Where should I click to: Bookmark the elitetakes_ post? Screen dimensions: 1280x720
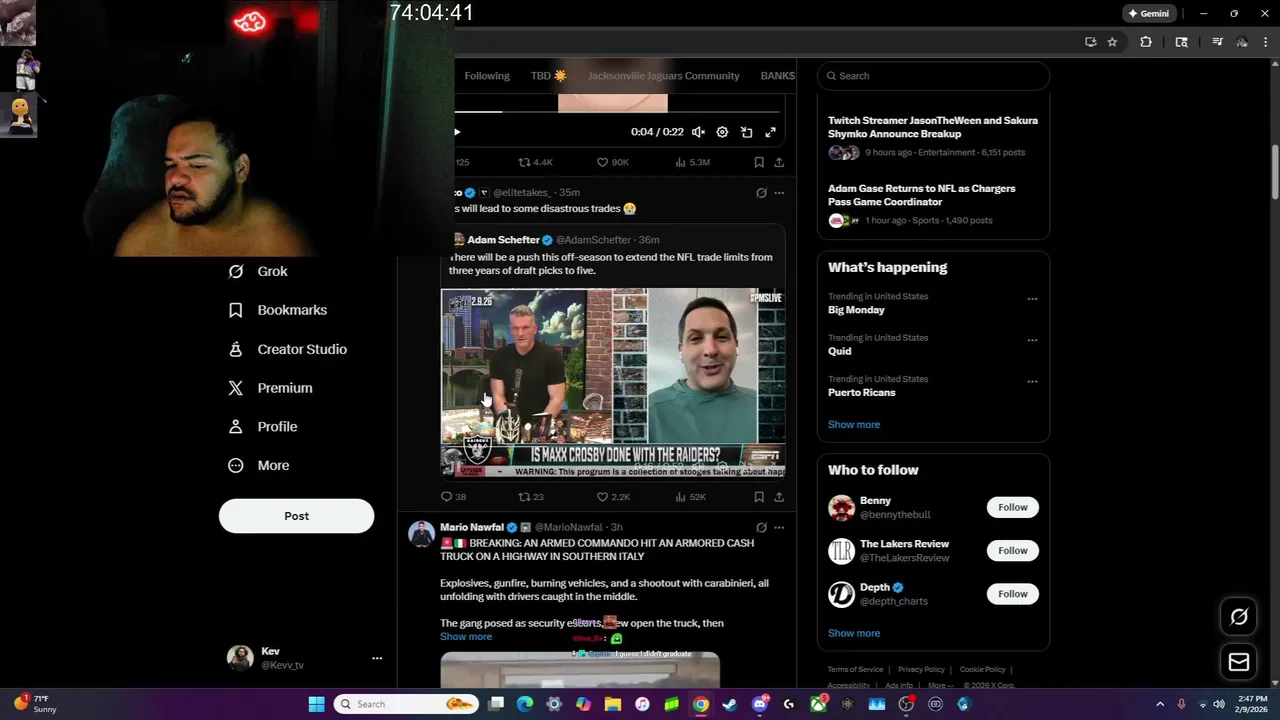759,497
